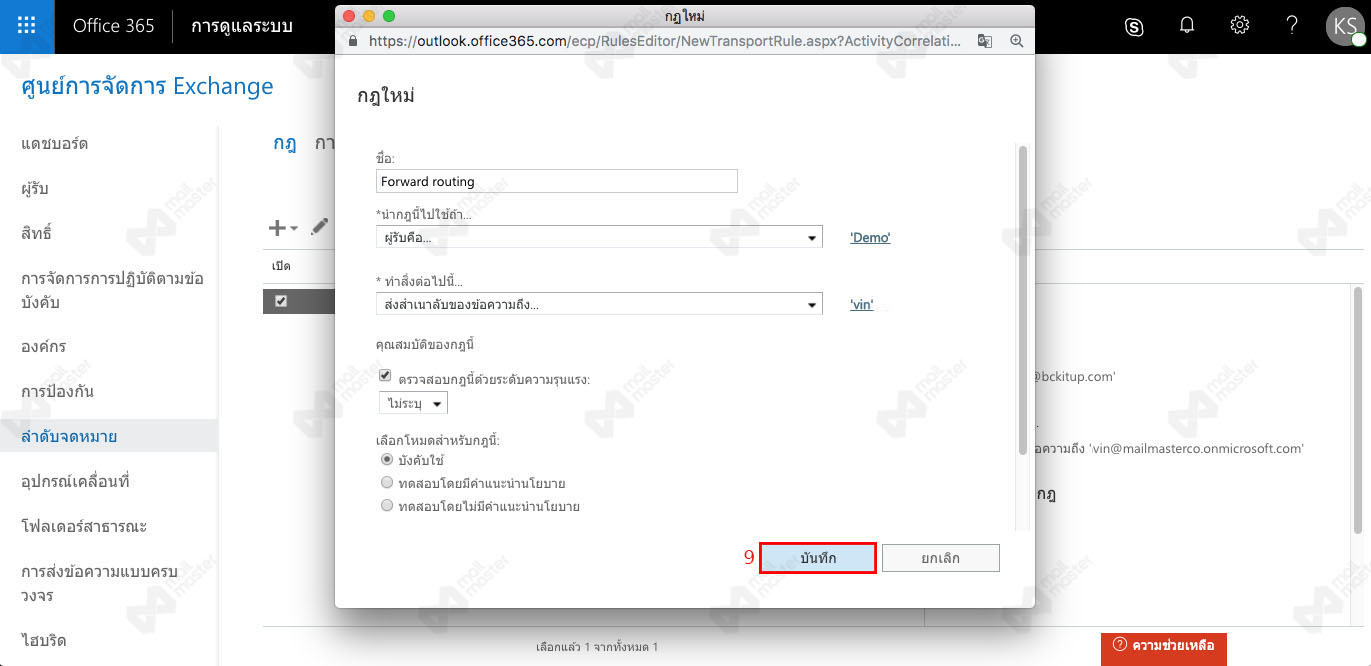This screenshot has height=666, width=1371.
Task: Toggle audit rule with severity level checkbox
Action: point(385,376)
